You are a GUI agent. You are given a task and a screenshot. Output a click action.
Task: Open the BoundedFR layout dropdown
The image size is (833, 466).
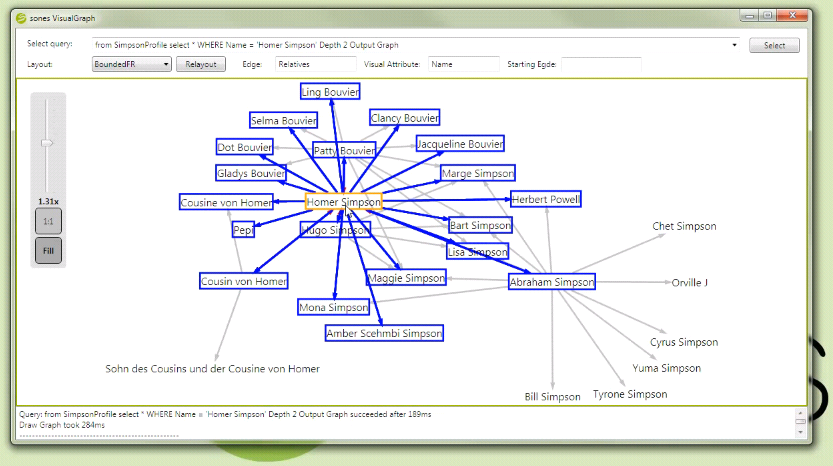coord(131,64)
